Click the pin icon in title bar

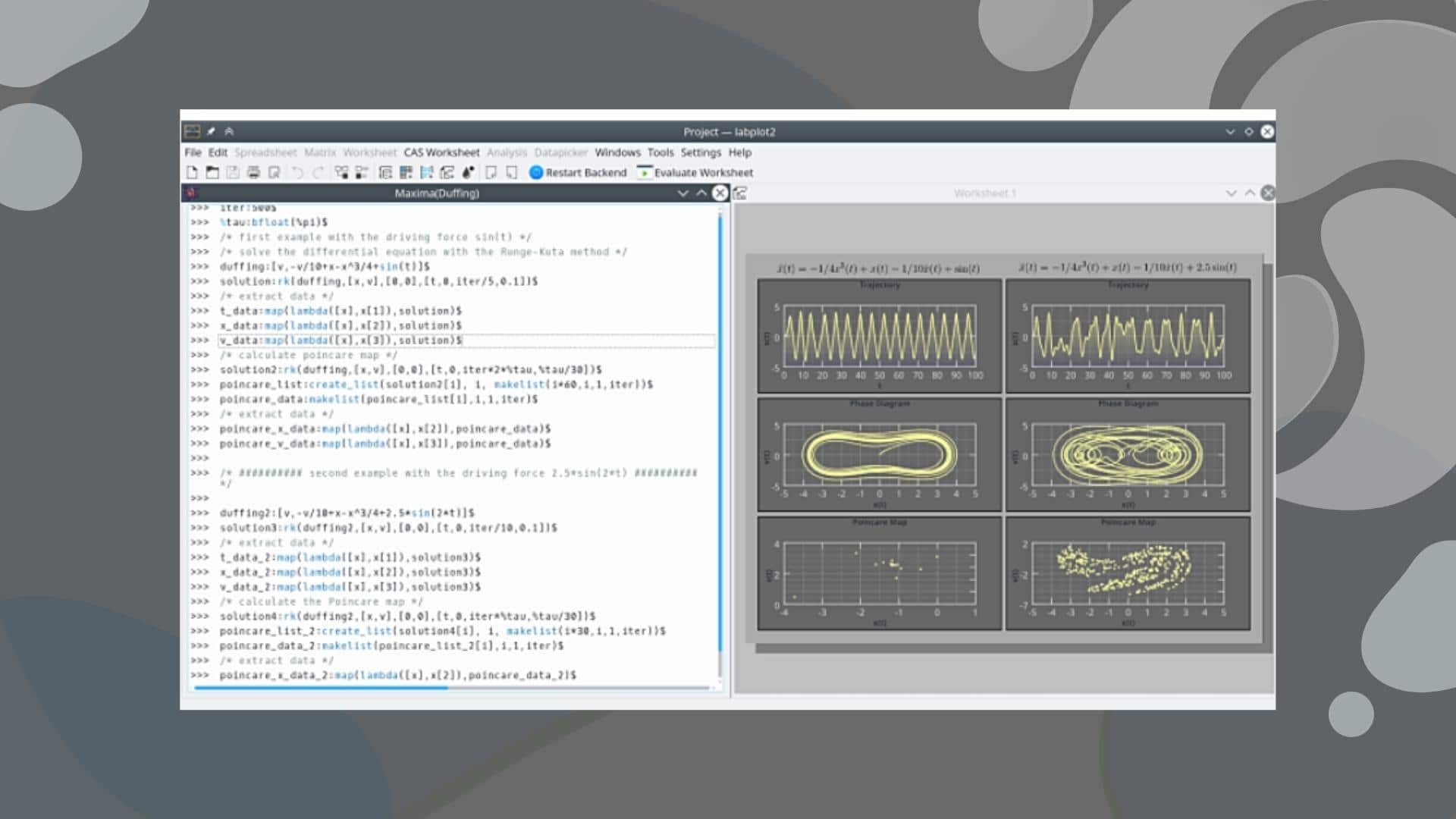coord(211,131)
